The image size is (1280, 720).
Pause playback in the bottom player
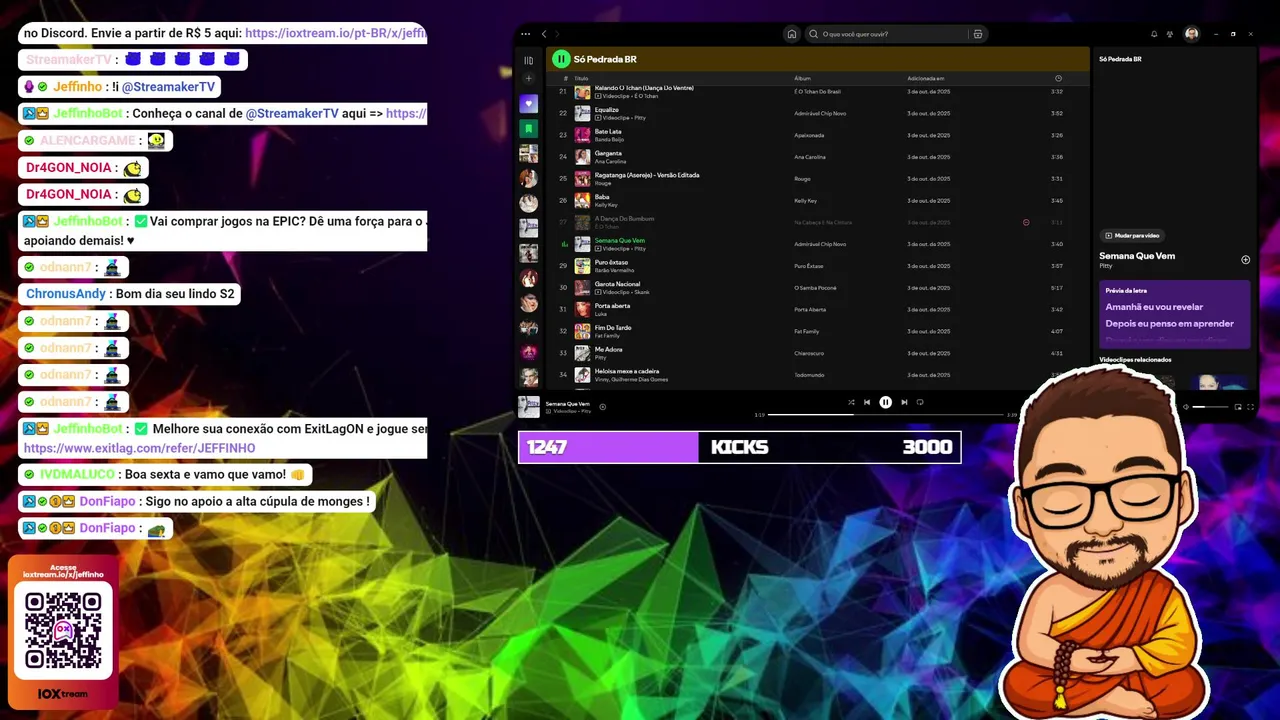click(x=885, y=402)
